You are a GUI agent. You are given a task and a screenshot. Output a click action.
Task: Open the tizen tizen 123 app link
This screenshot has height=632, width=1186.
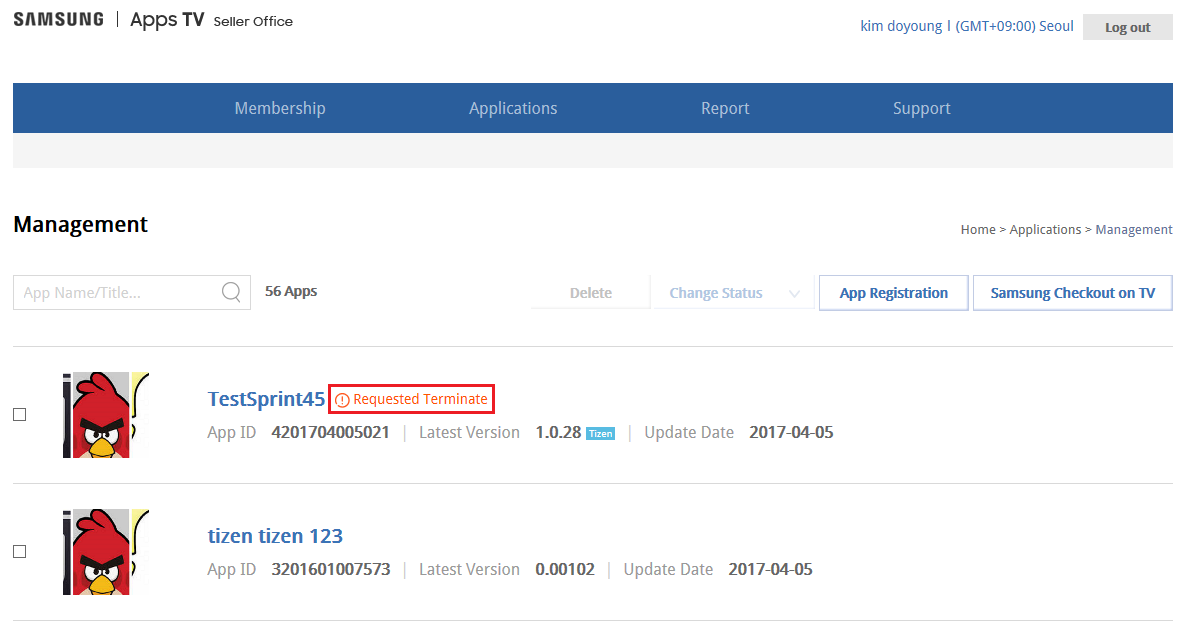(275, 536)
